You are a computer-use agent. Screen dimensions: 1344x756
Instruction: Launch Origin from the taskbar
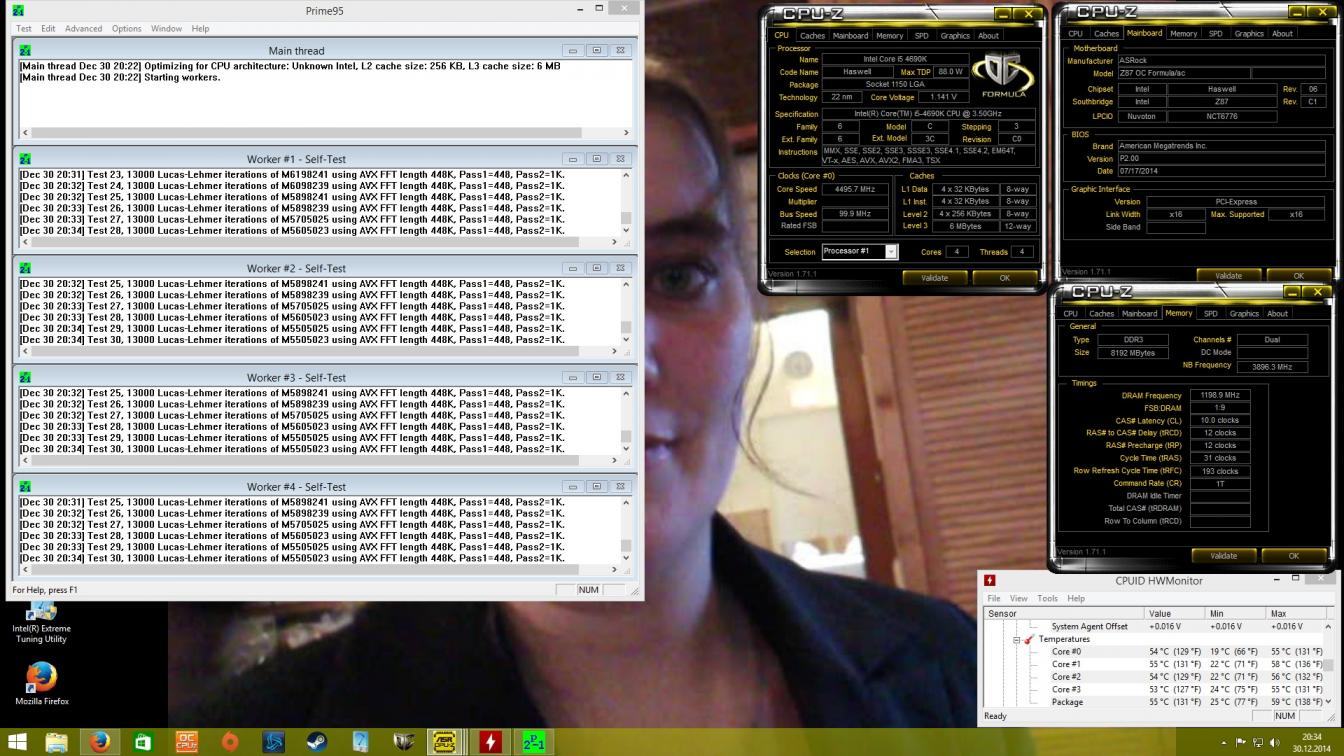tap(230, 742)
